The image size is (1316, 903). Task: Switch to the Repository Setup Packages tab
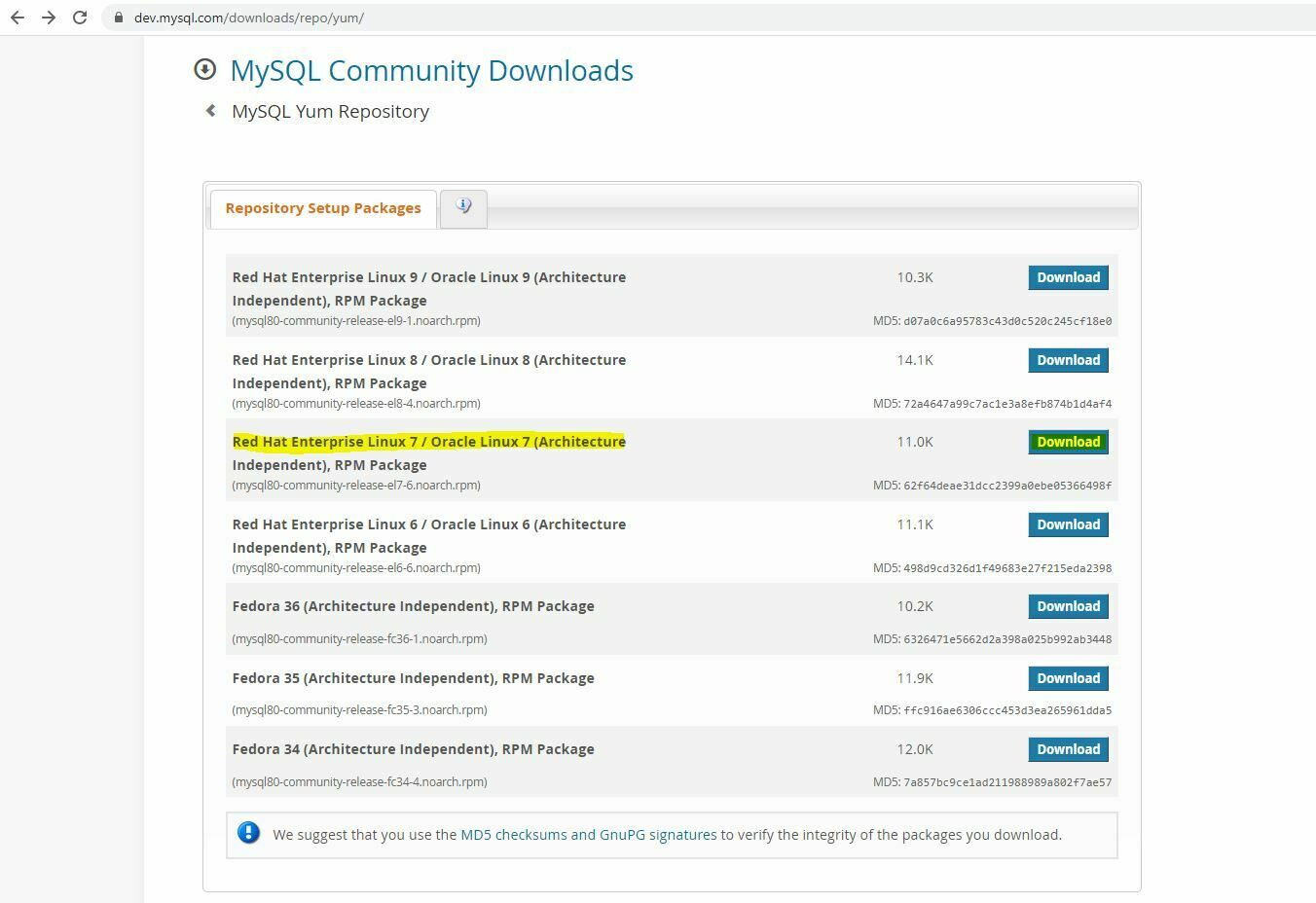pos(322,207)
